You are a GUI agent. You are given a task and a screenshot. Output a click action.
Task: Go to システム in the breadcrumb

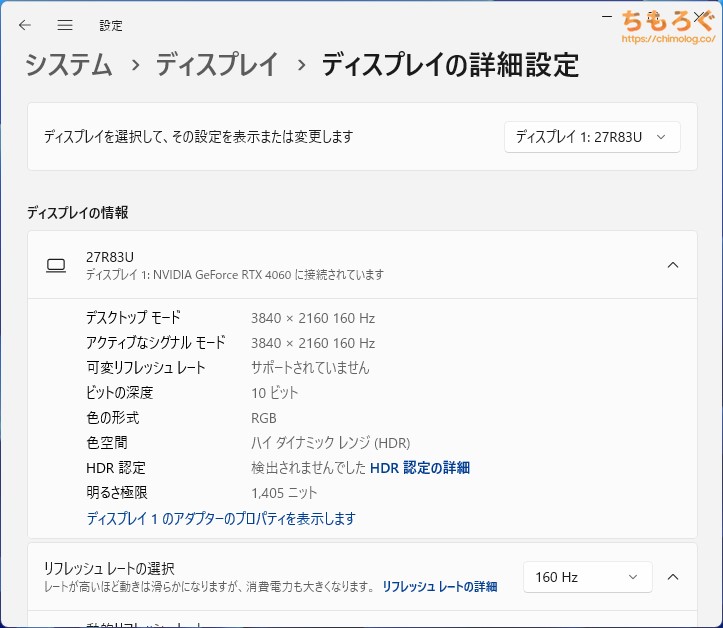click(x=69, y=66)
